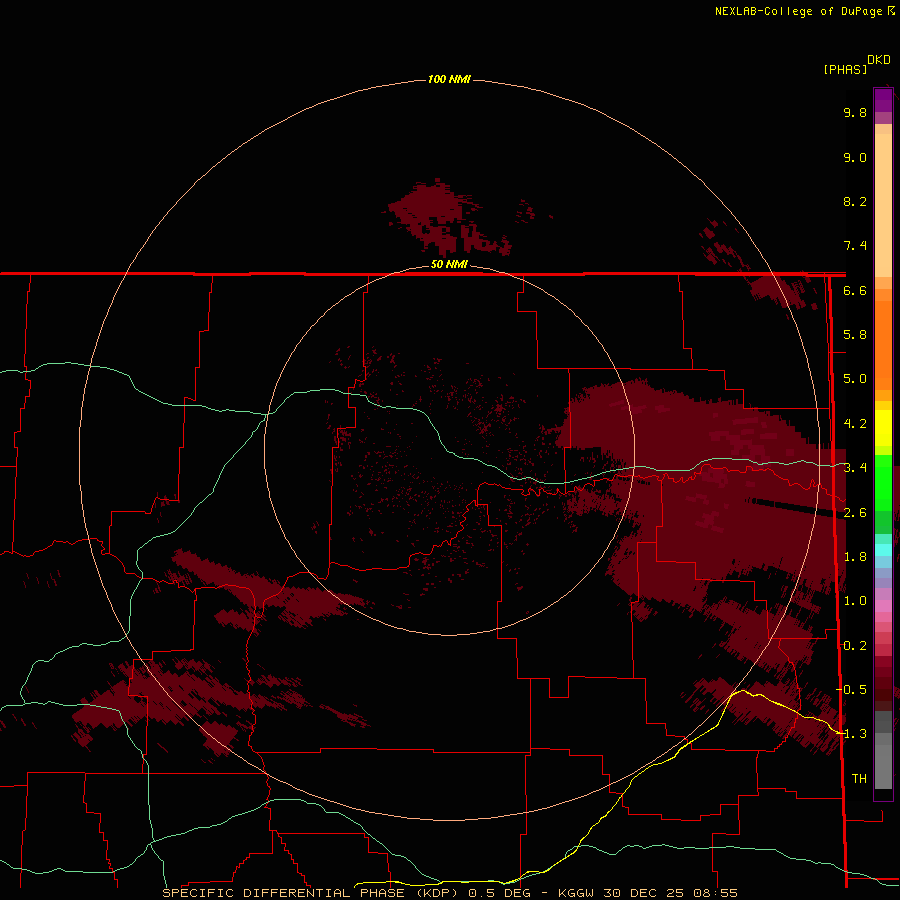The width and height of the screenshot is (900, 900).
Task: Pick the cyan band on the color bar
Action: pos(883,549)
